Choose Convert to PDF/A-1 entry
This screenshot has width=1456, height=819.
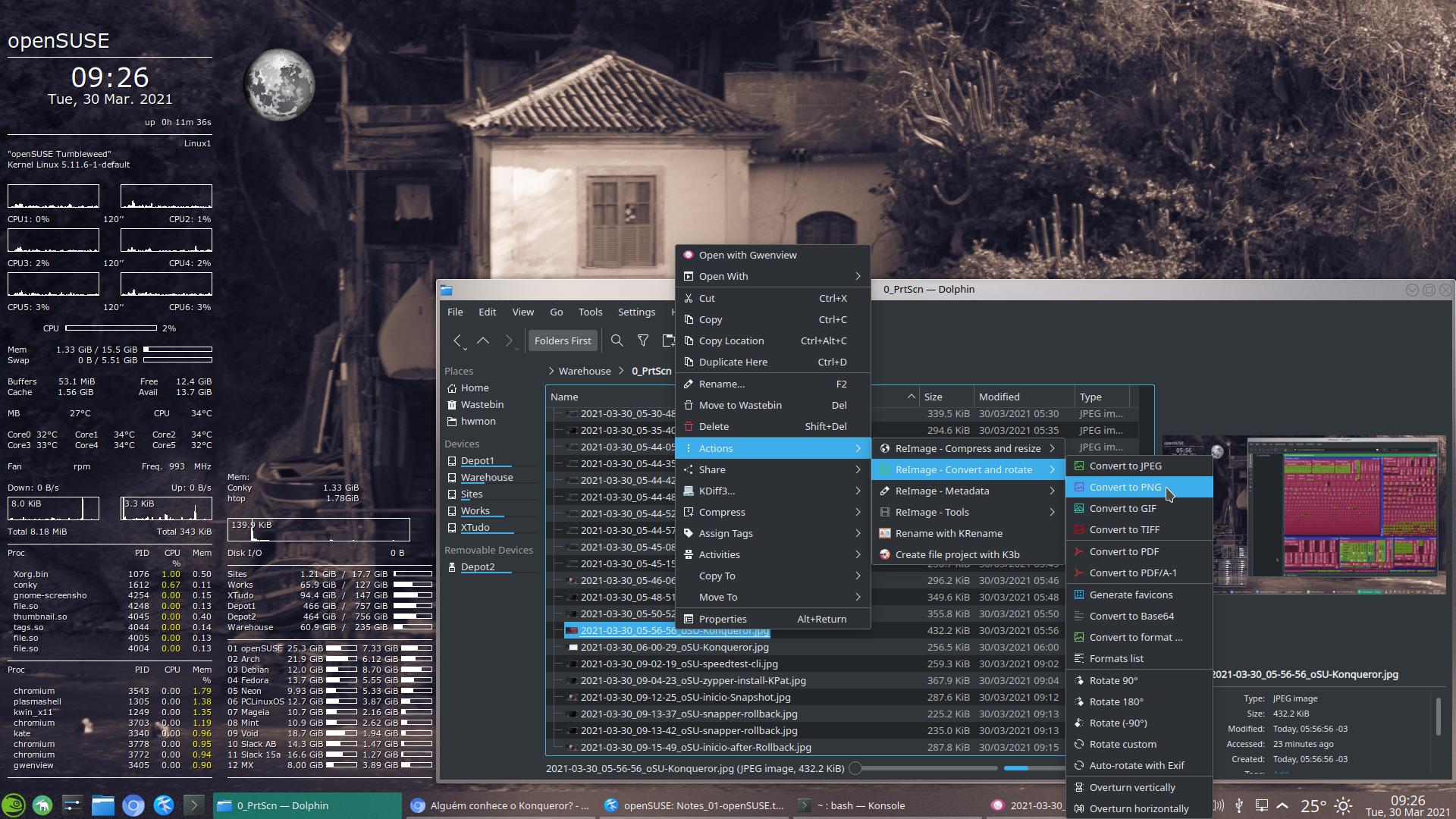(x=1139, y=573)
